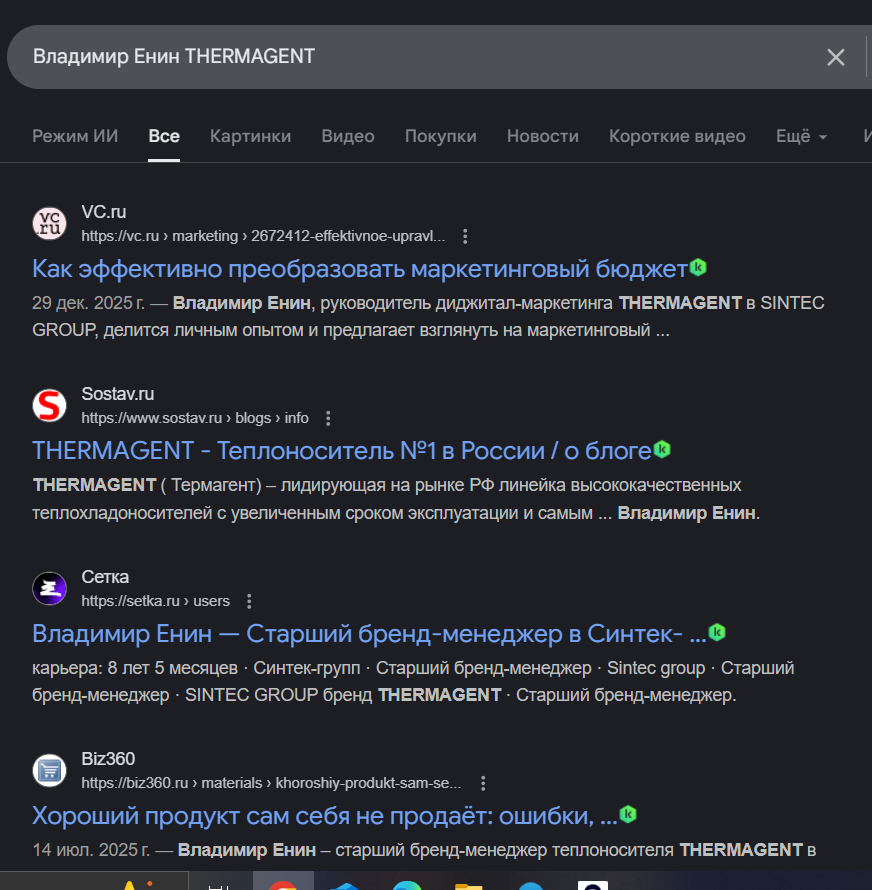Click the date 14 июл. 2025 г. in the Biz360 snippet
The width and height of the screenshot is (872, 890).
tap(91, 850)
